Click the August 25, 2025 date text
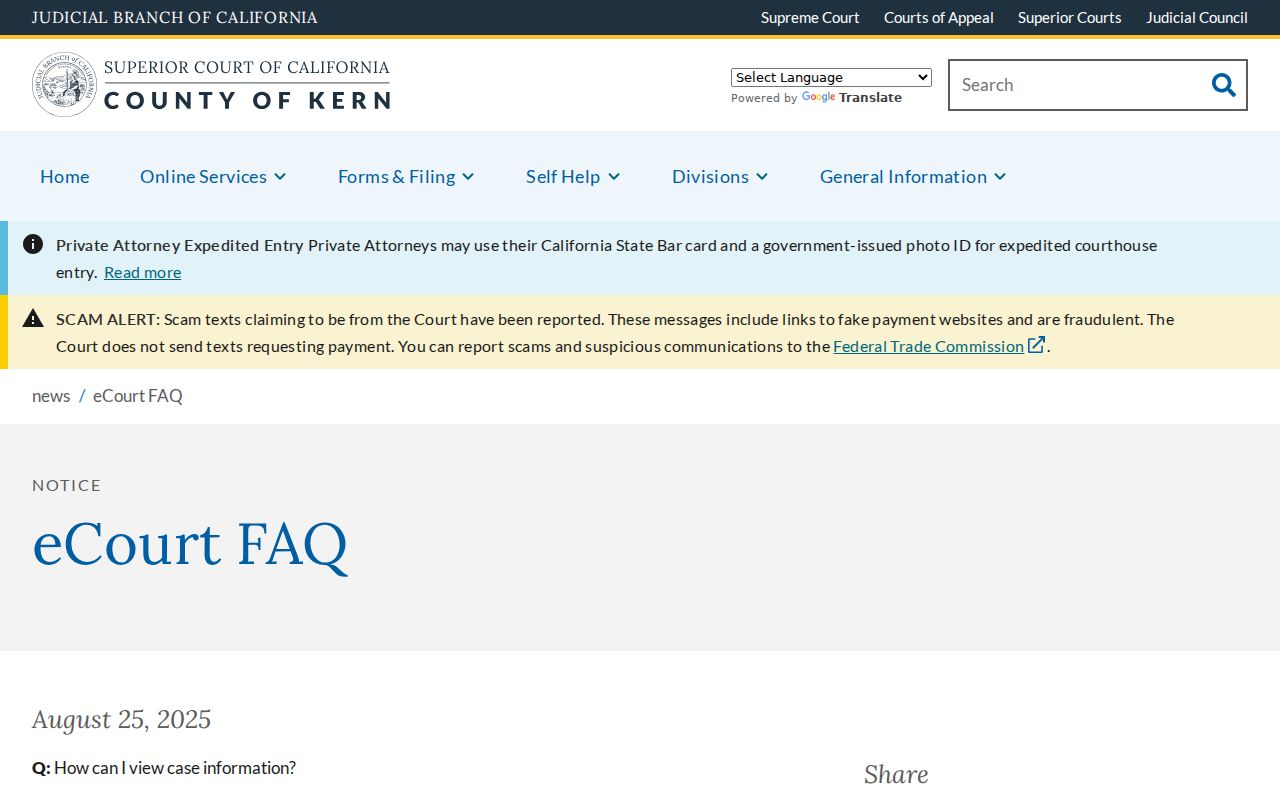The width and height of the screenshot is (1280, 800). point(122,719)
